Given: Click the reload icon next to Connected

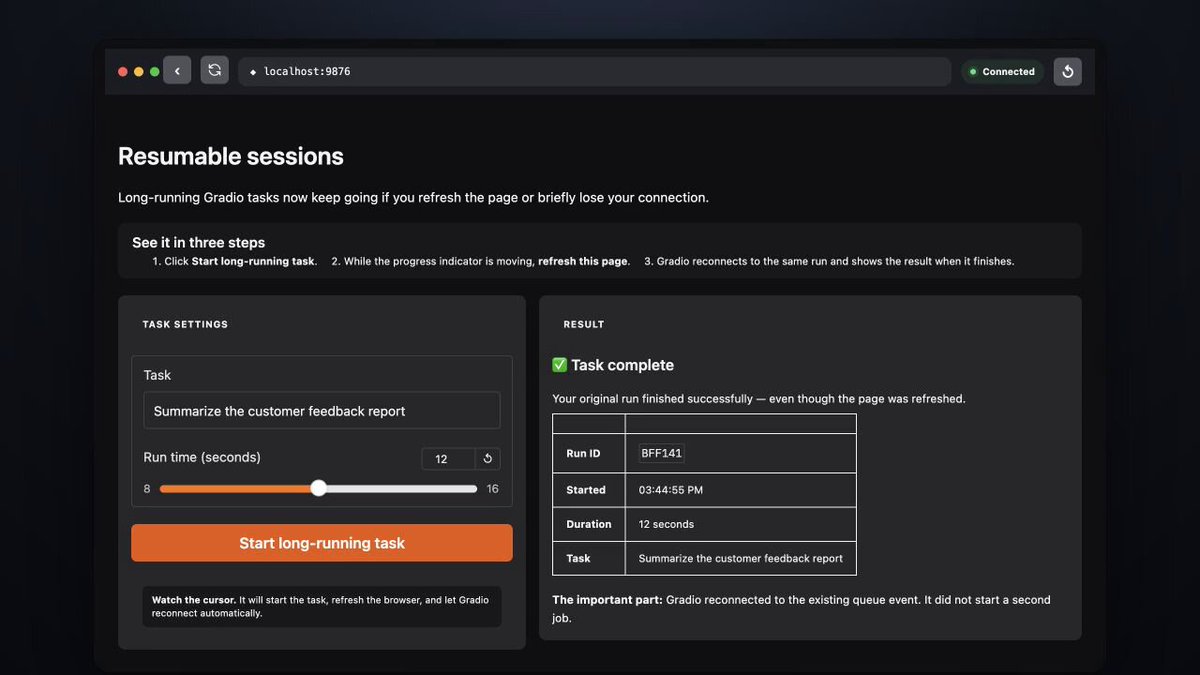Looking at the screenshot, I should pos(1068,71).
